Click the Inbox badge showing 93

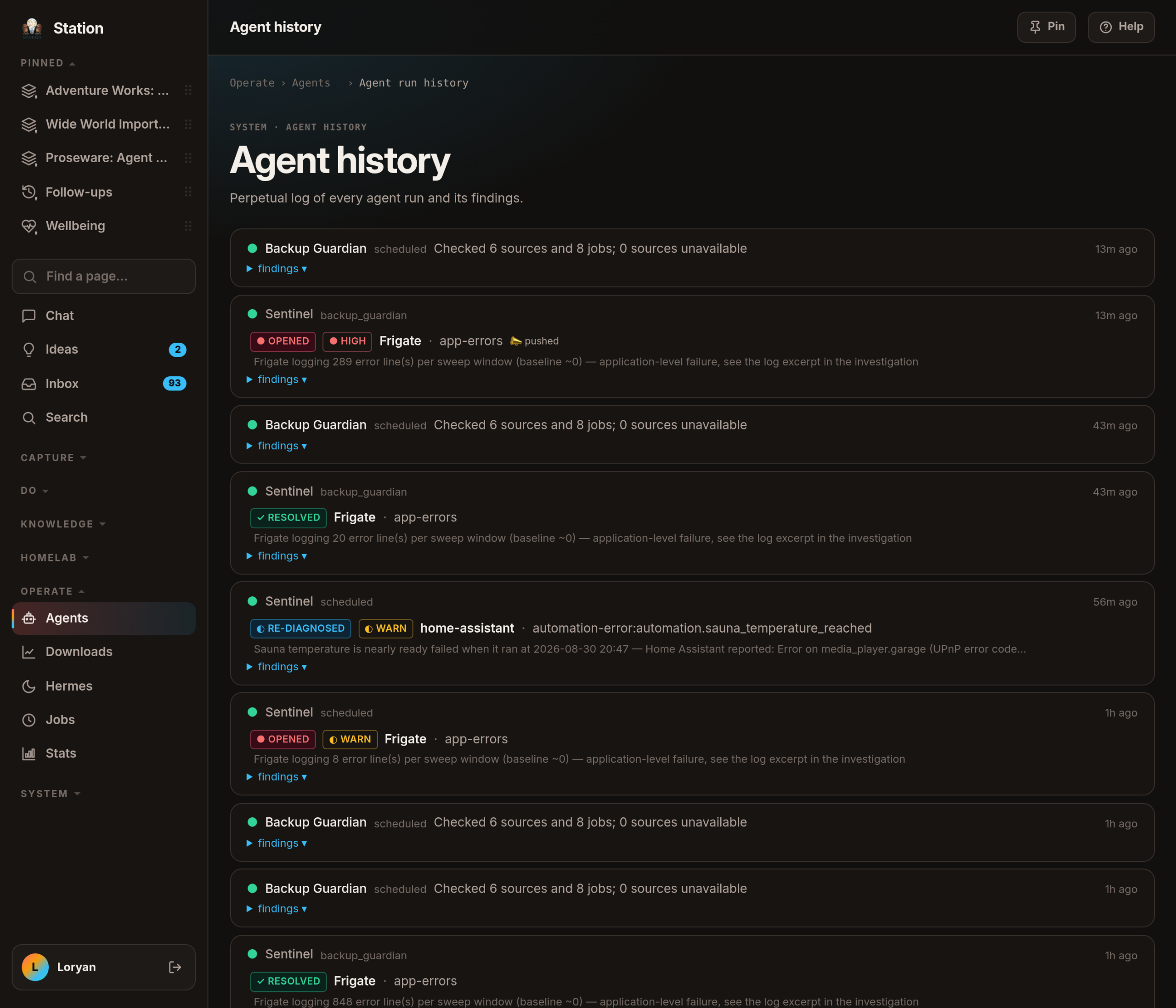(174, 383)
